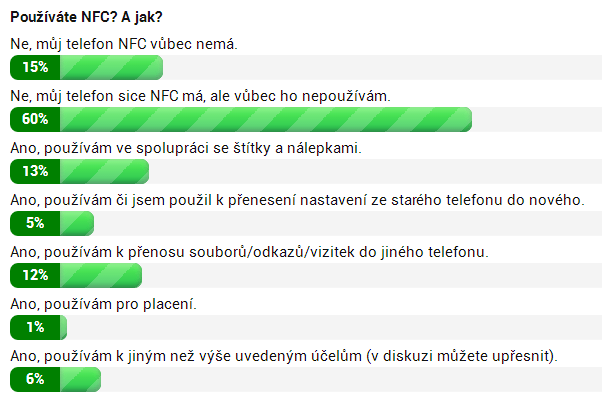Image resolution: width=602 pixels, height=406 pixels.
Task: Click option 'Ne, můj telefon NFC vůbec nemá'
Action: 124,44
